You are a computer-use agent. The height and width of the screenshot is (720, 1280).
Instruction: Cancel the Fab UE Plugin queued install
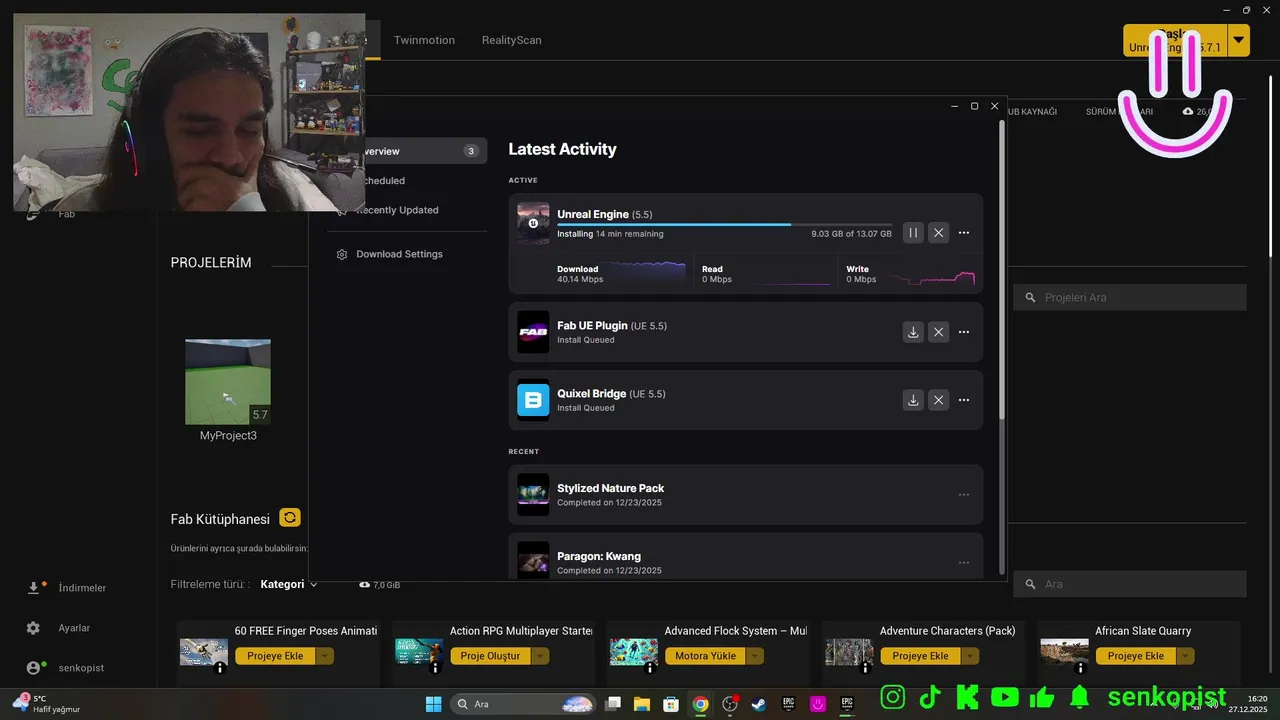point(938,332)
